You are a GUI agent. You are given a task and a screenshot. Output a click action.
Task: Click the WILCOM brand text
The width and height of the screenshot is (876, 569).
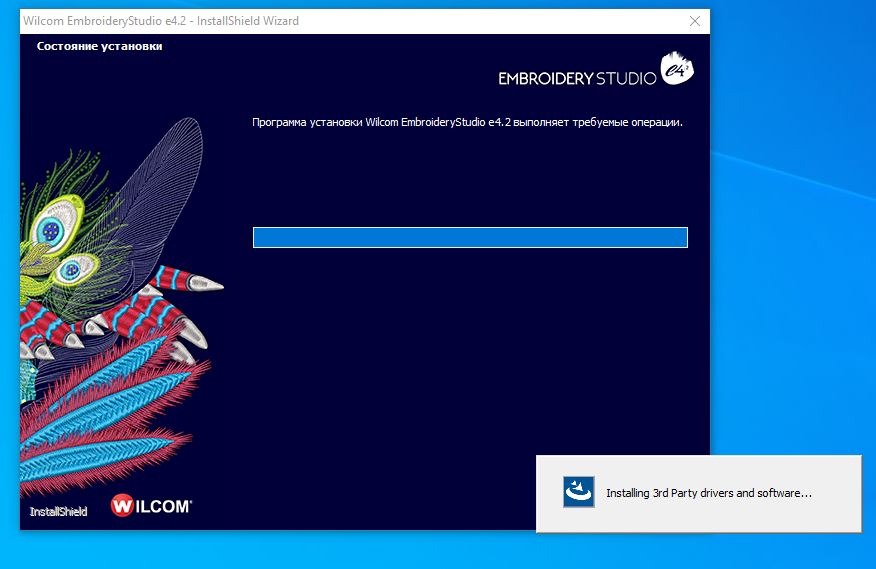pyautogui.click(x=163, y=506)
